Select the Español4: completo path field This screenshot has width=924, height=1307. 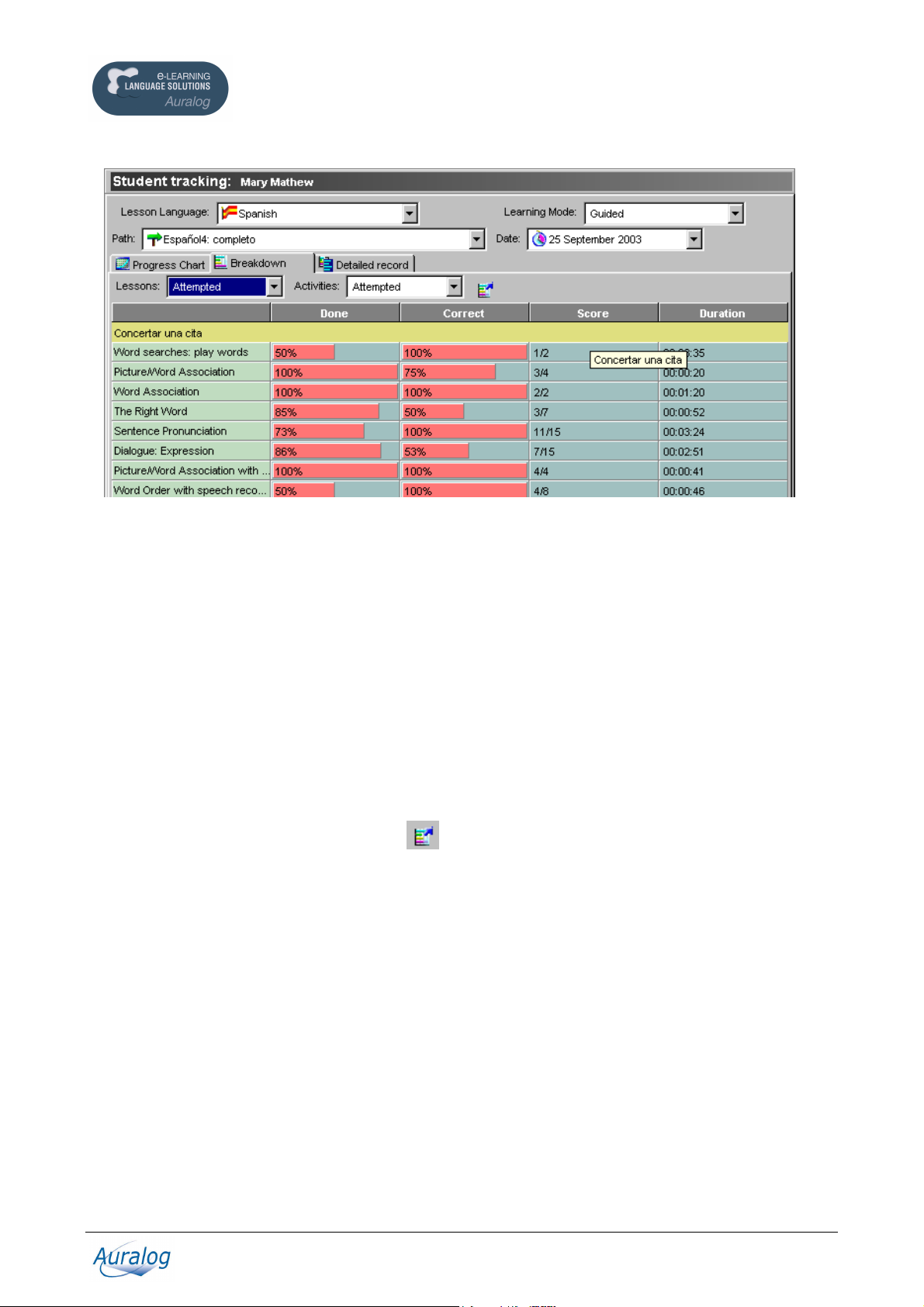(x=313, y=239)
